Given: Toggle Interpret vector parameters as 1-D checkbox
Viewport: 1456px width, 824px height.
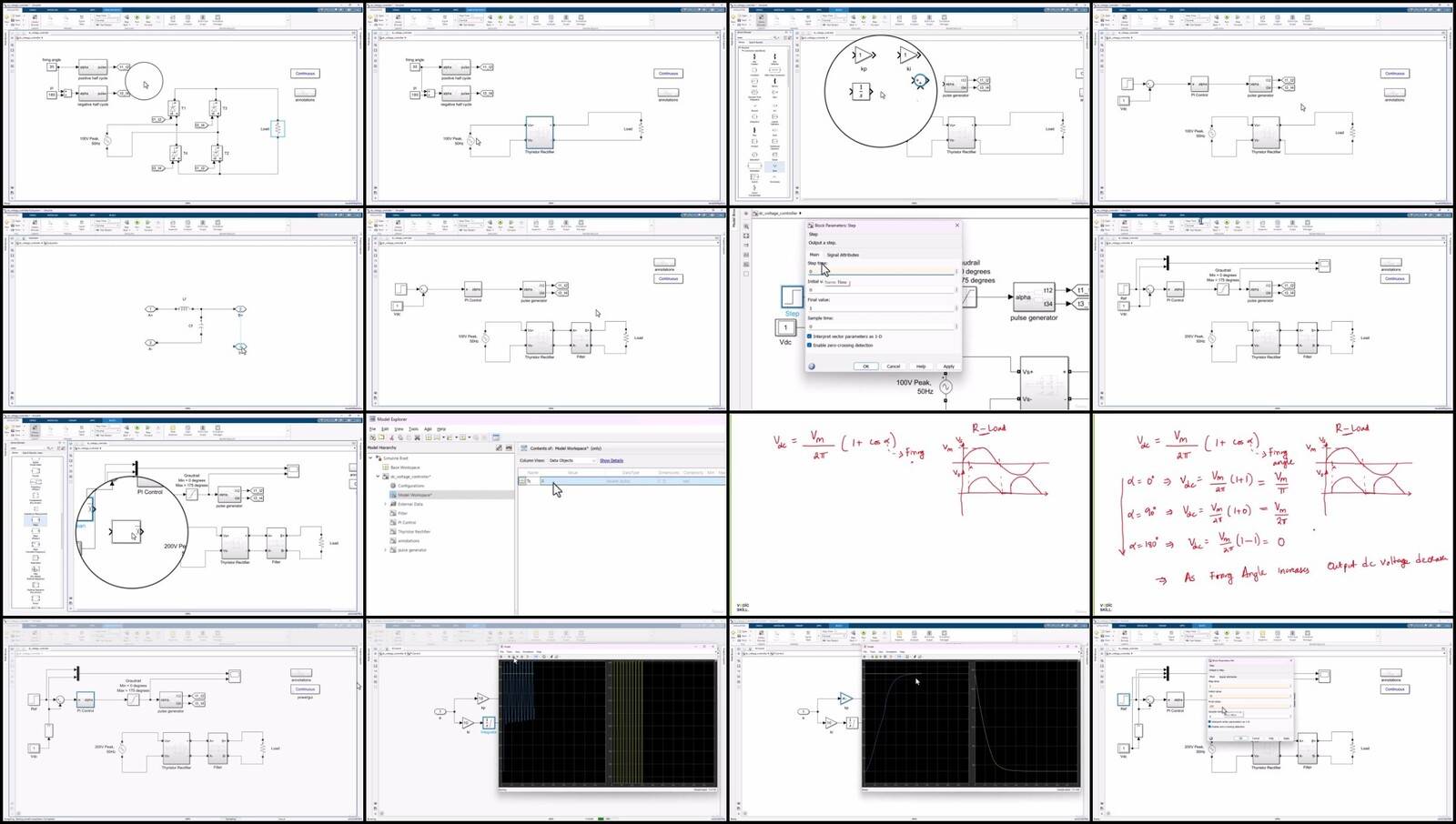Looking at the screenshot, I should coord(809,337).
